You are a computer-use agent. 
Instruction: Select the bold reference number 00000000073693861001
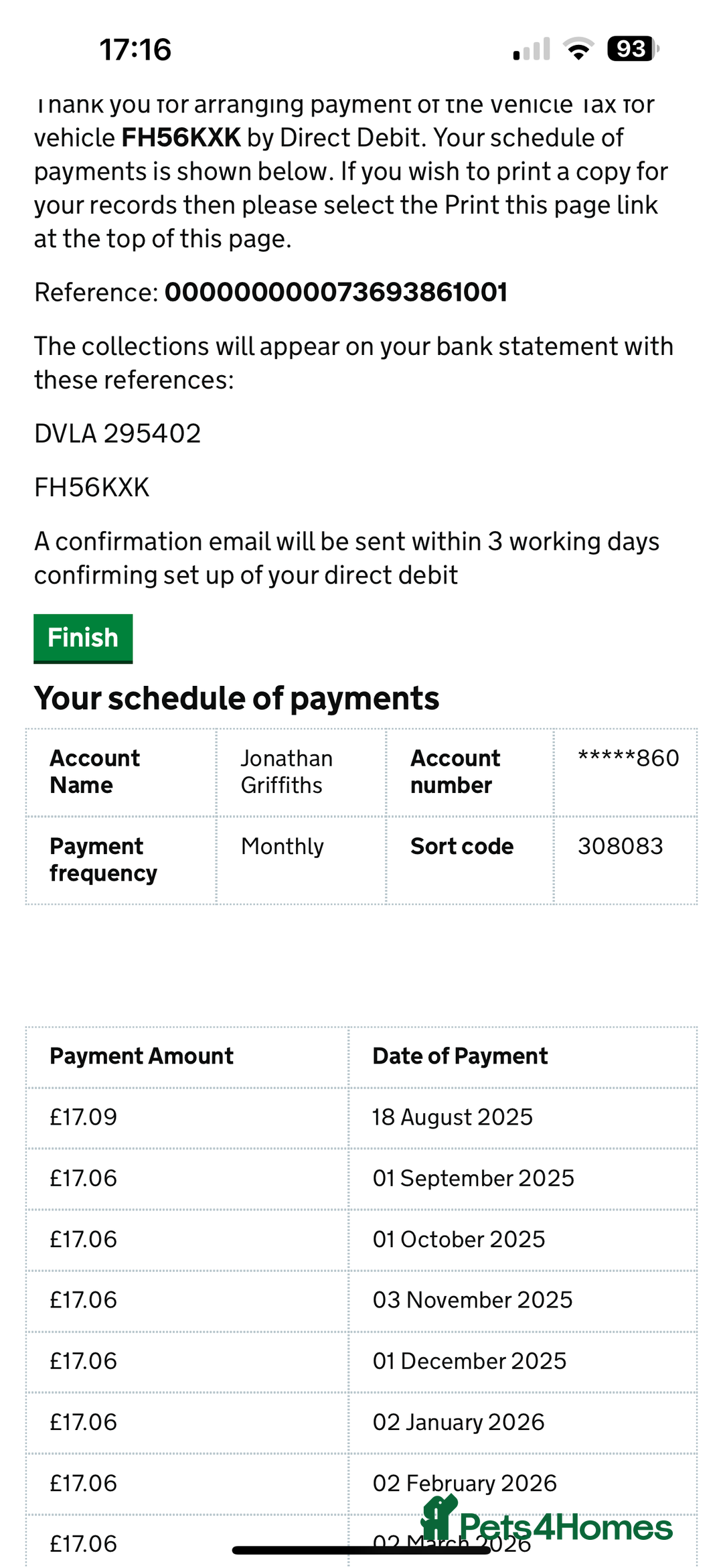(x=336, y=292)
